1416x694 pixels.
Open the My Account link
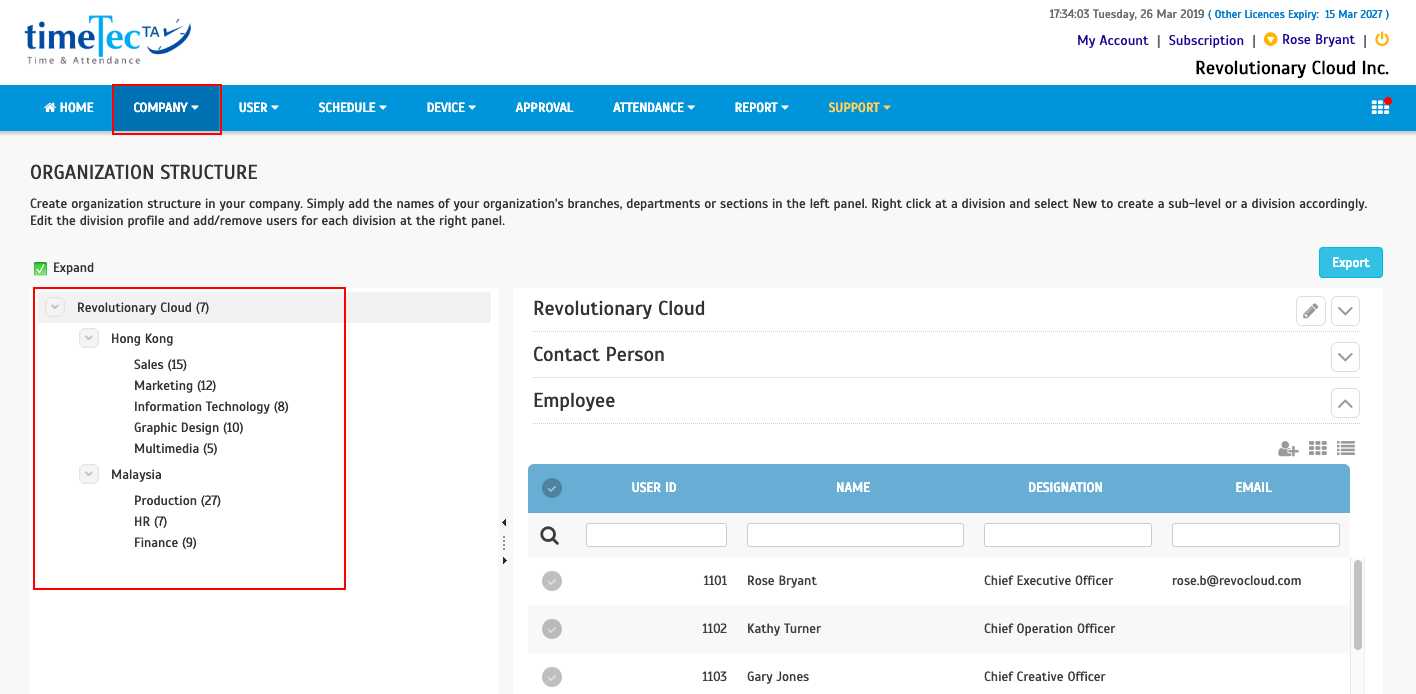click(1112, 40)
